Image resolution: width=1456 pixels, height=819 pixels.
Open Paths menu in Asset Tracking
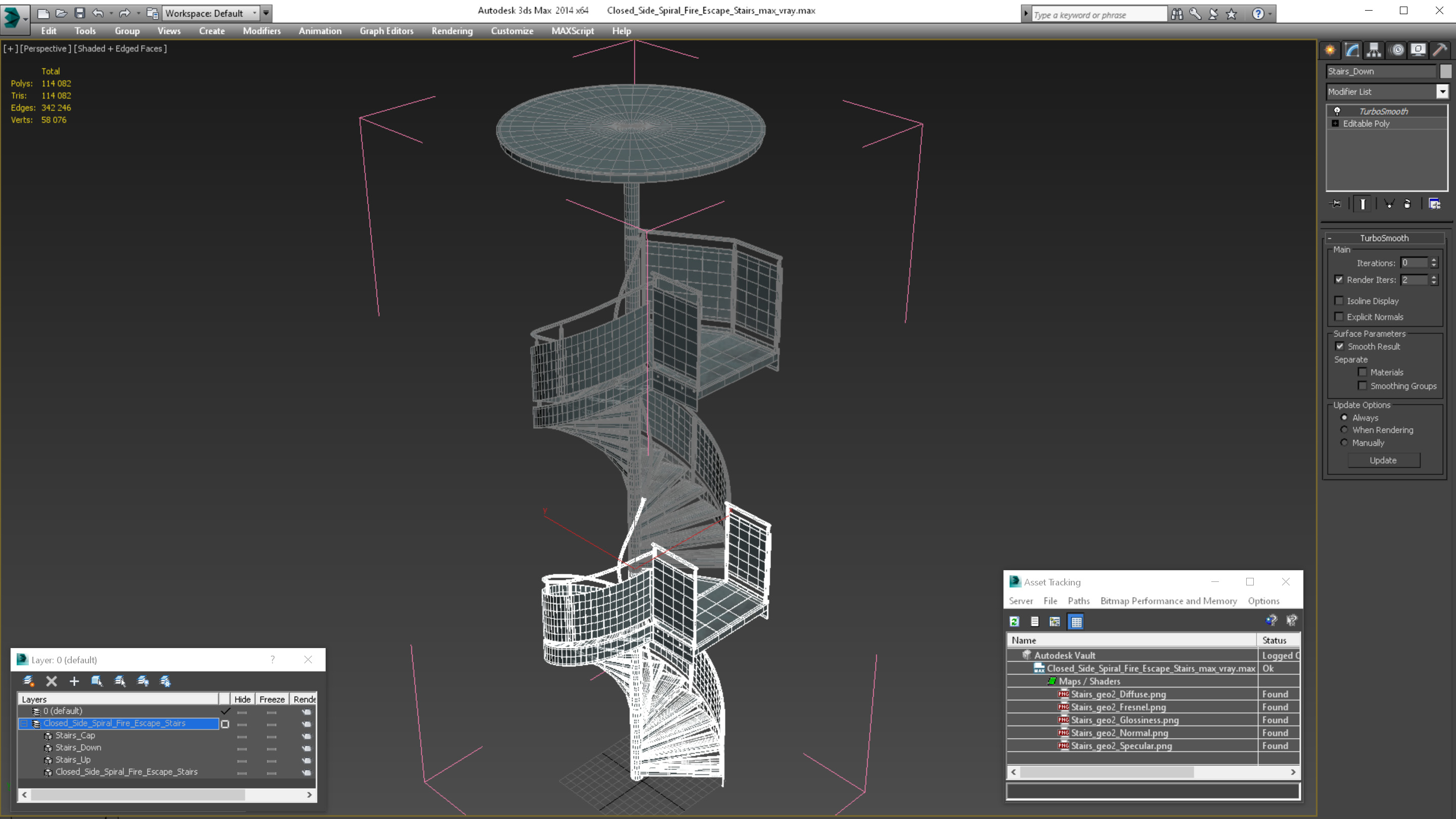(1078, 601)
